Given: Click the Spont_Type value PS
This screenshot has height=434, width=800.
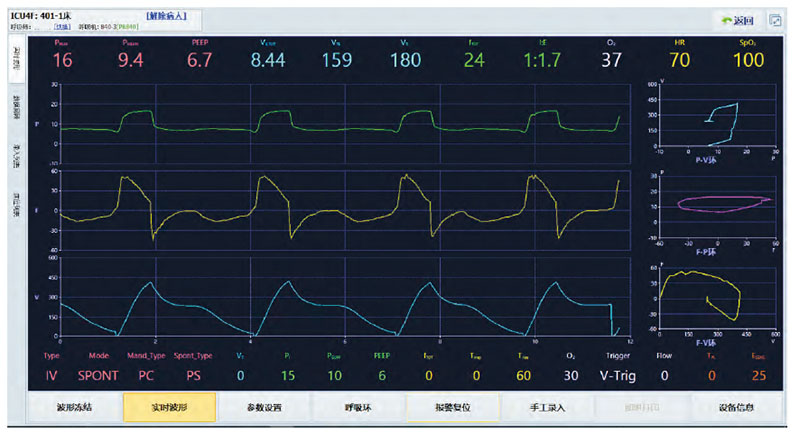Looking at the screenshot, I should (x=193, y=376).
